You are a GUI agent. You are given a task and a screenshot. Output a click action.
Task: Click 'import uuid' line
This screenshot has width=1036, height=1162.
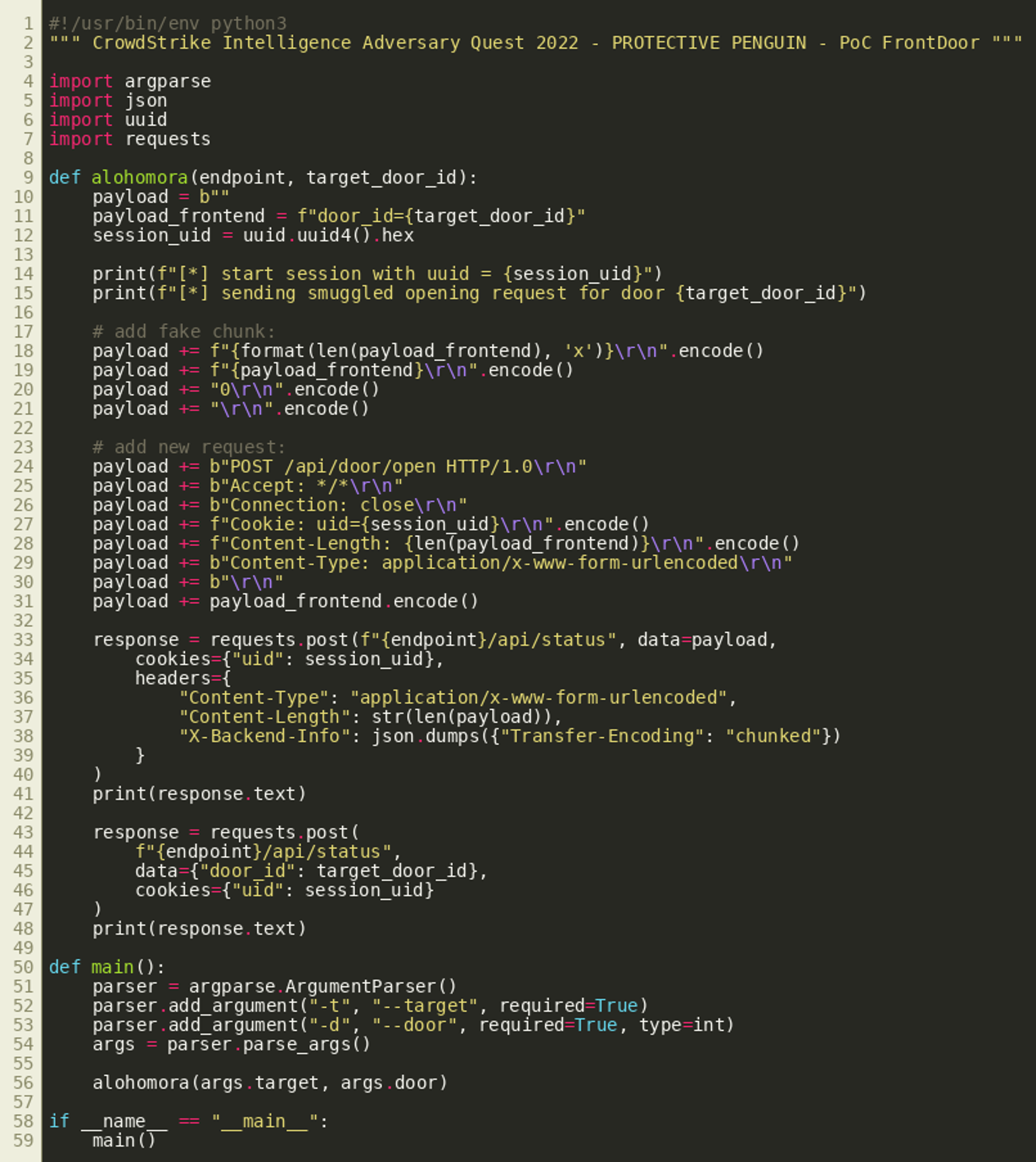click(108, 119)
